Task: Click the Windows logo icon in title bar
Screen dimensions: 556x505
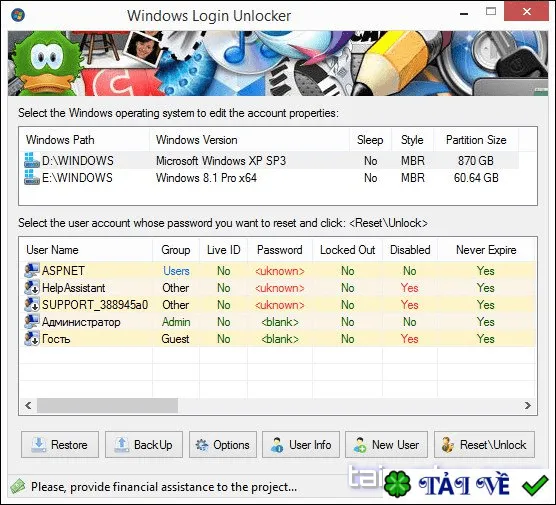Action: click(x=18, y=15)
